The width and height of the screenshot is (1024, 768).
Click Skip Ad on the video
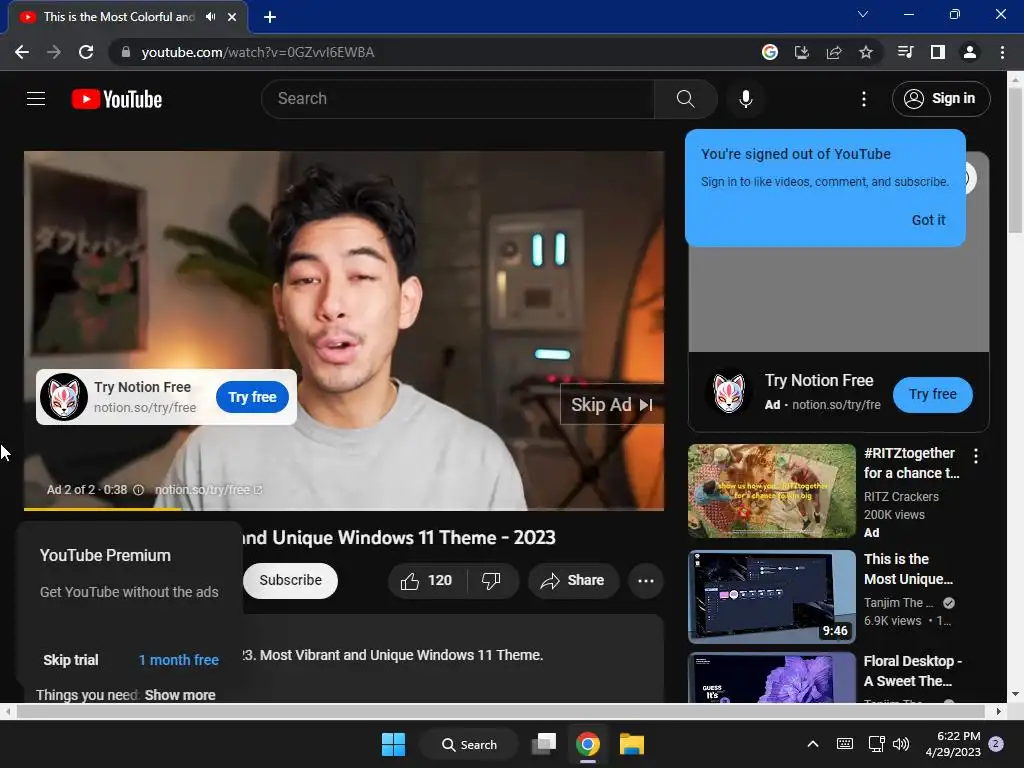click(612, 405)
